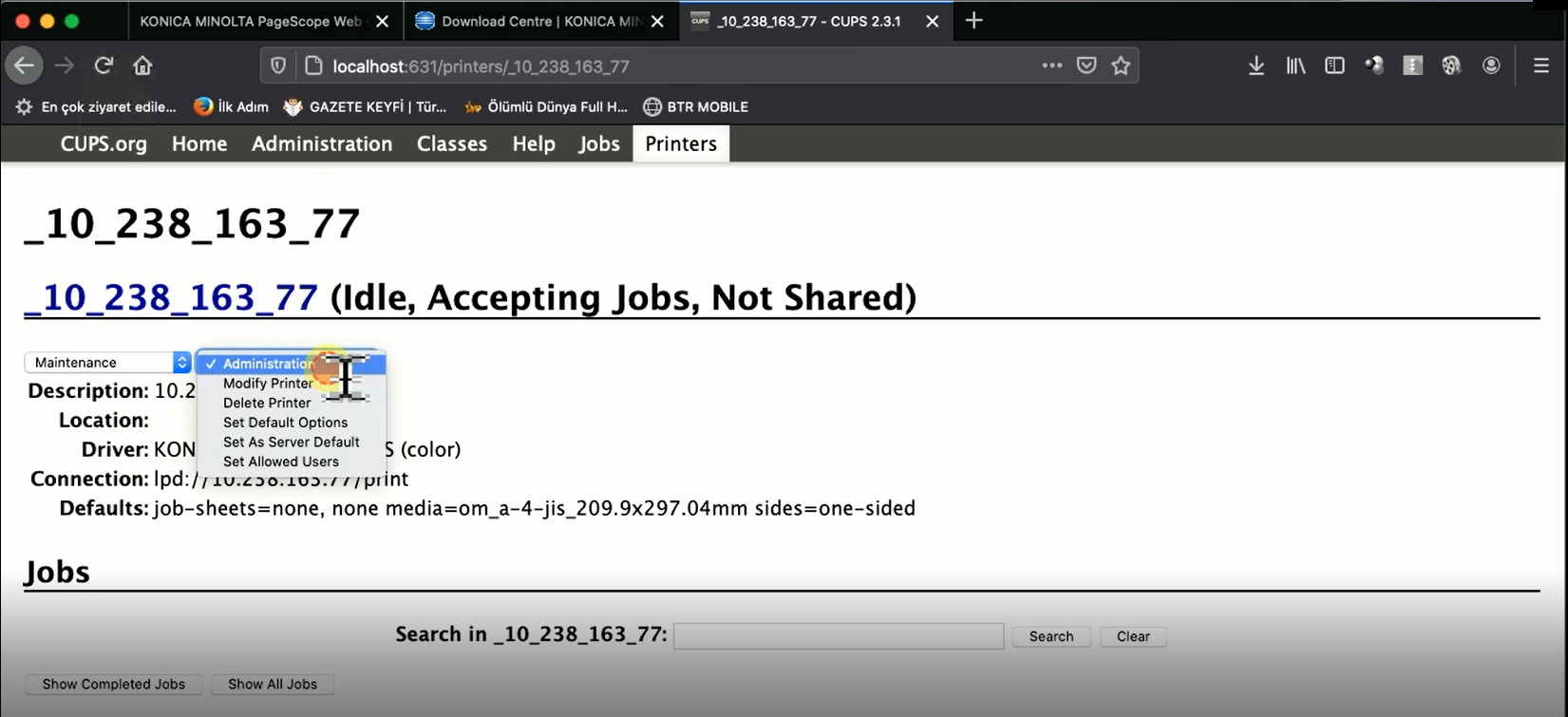The height and width of the screenshot is (717, 1568).
Task: Open the downloads arrow icon
Action: (x=1256, y=66)
